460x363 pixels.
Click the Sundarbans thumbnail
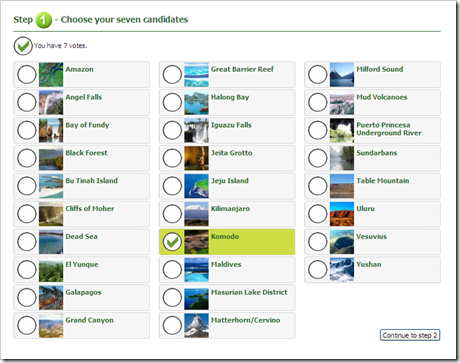(342, 158)
